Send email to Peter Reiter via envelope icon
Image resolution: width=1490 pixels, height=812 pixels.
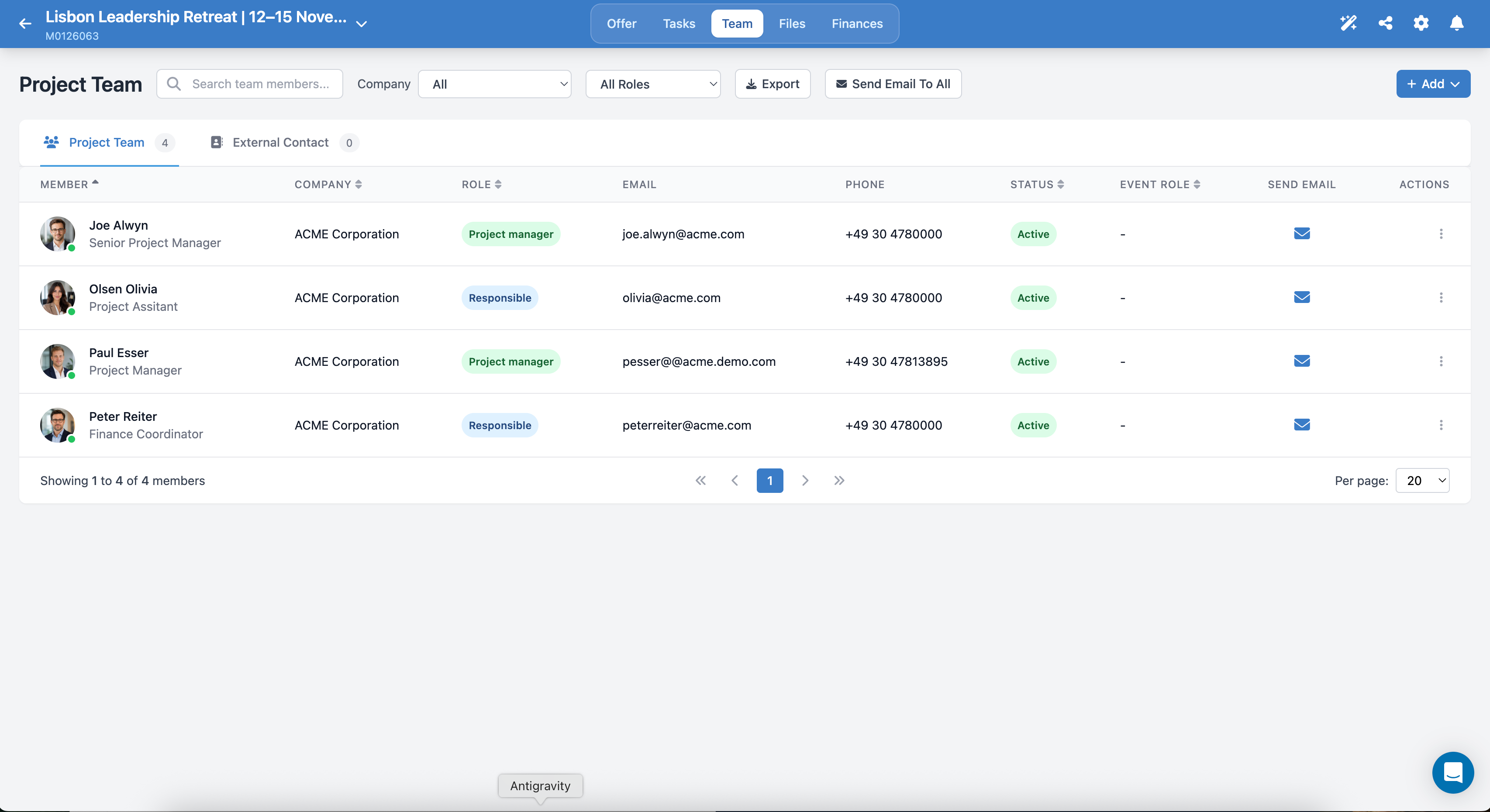tap(1301, 424)
